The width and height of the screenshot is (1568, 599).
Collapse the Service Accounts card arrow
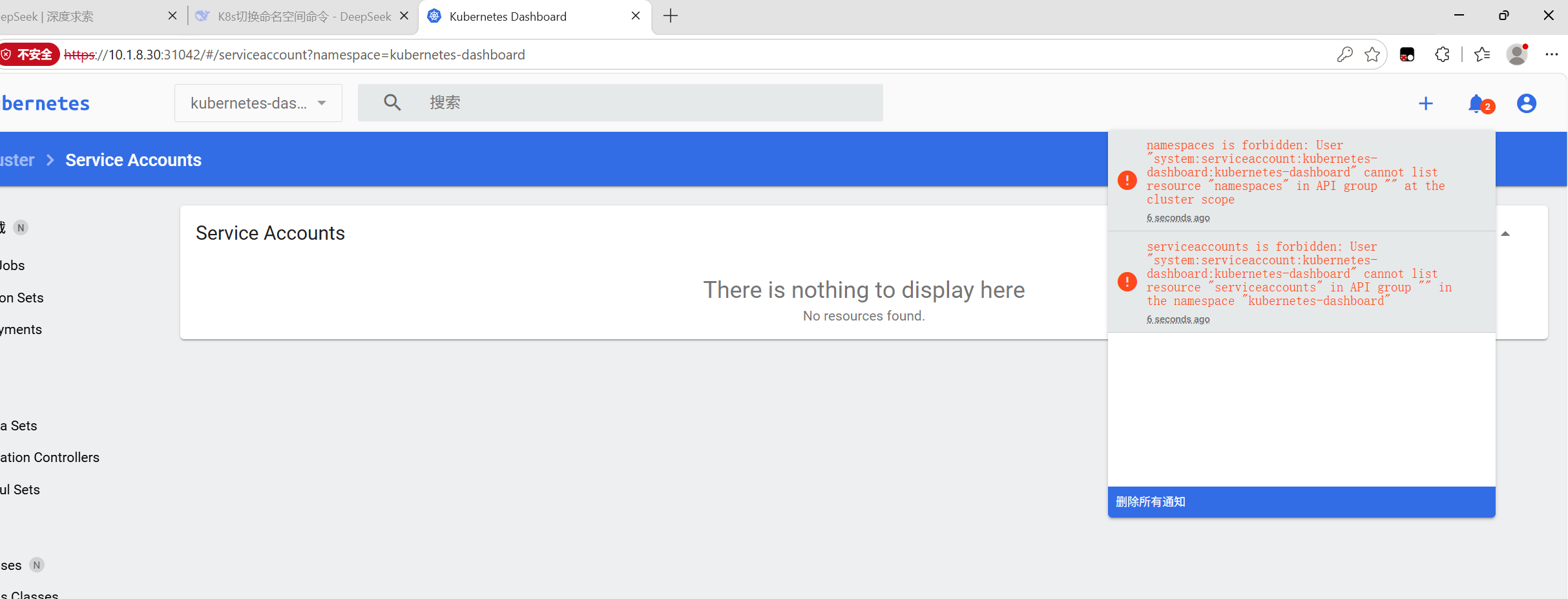tap(1505, 234)
